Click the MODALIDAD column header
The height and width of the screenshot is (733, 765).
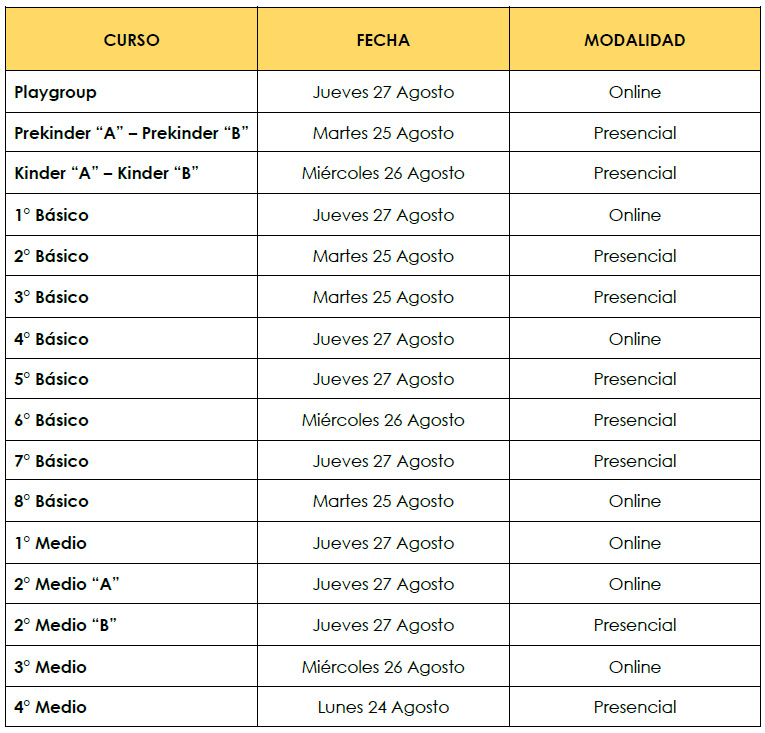pyautogui.click(x=635, y=40)
